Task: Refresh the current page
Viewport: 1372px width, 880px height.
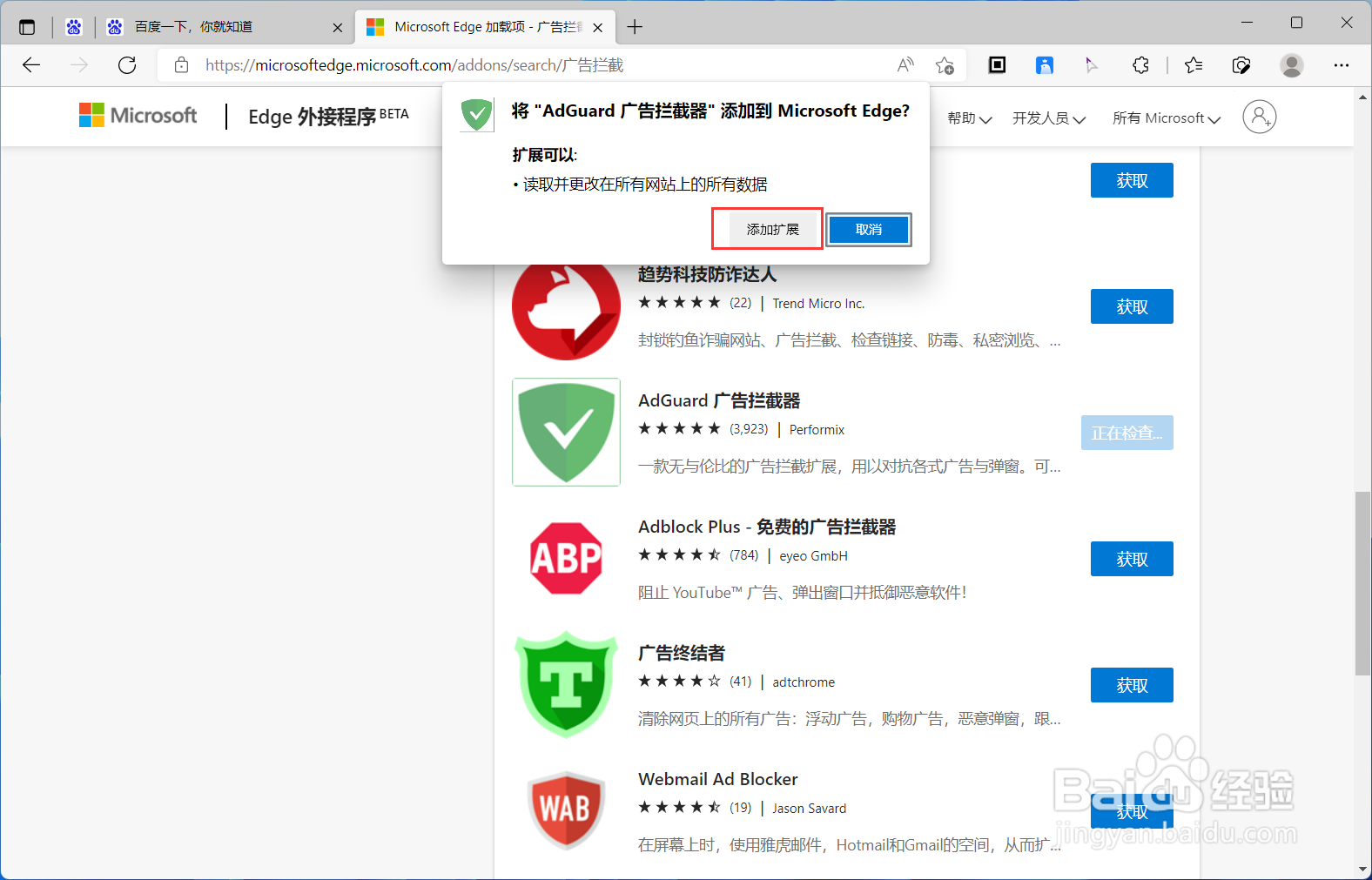Action: tap(127, 65)
